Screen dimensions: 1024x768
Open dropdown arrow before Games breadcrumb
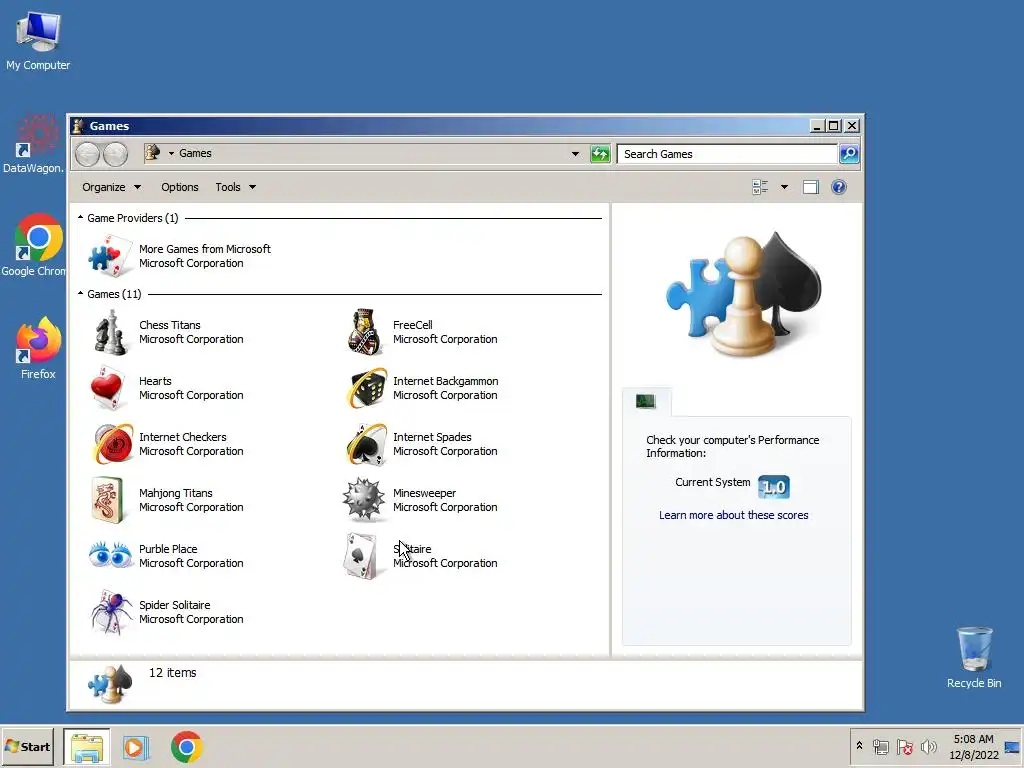point(171,153)
